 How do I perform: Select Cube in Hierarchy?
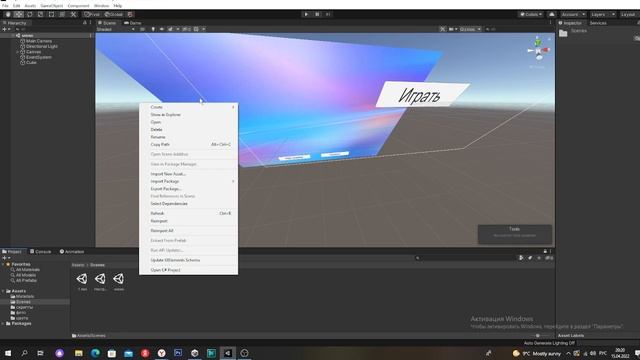(x=31, y=62)
